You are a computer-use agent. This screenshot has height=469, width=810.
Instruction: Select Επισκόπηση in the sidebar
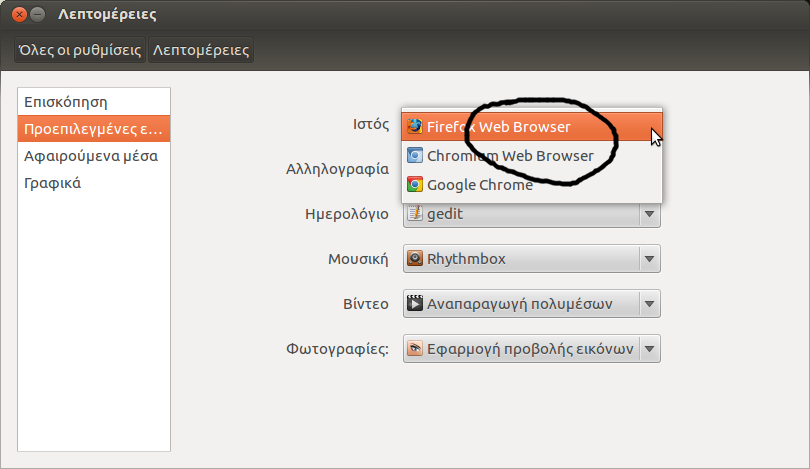pyautogui.click(x=94, y=102)
